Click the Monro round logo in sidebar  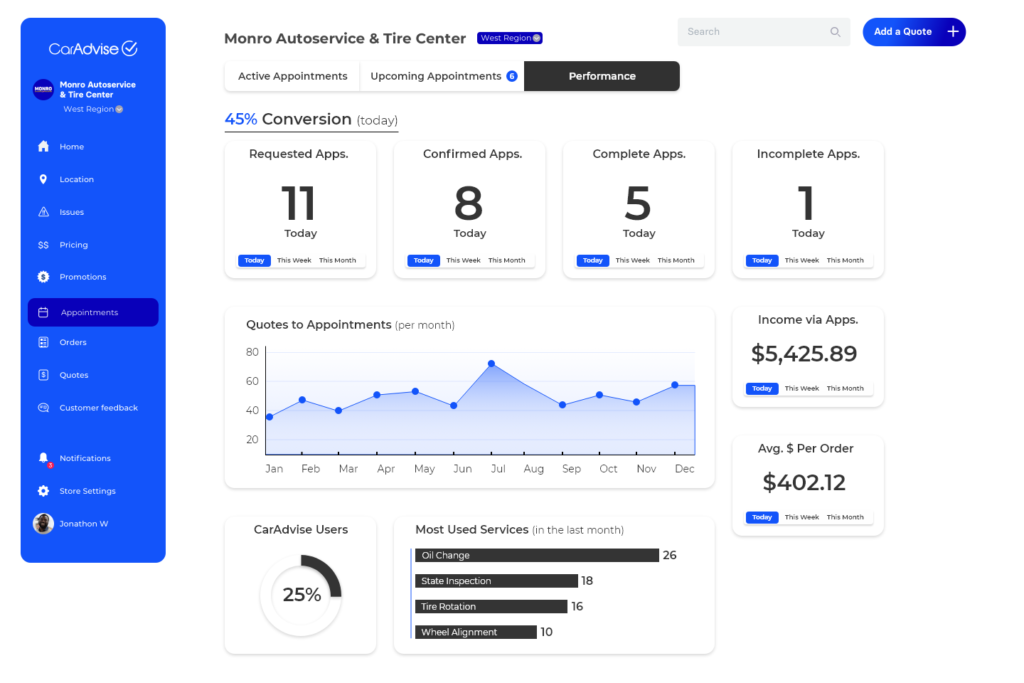tap(43, 89)
